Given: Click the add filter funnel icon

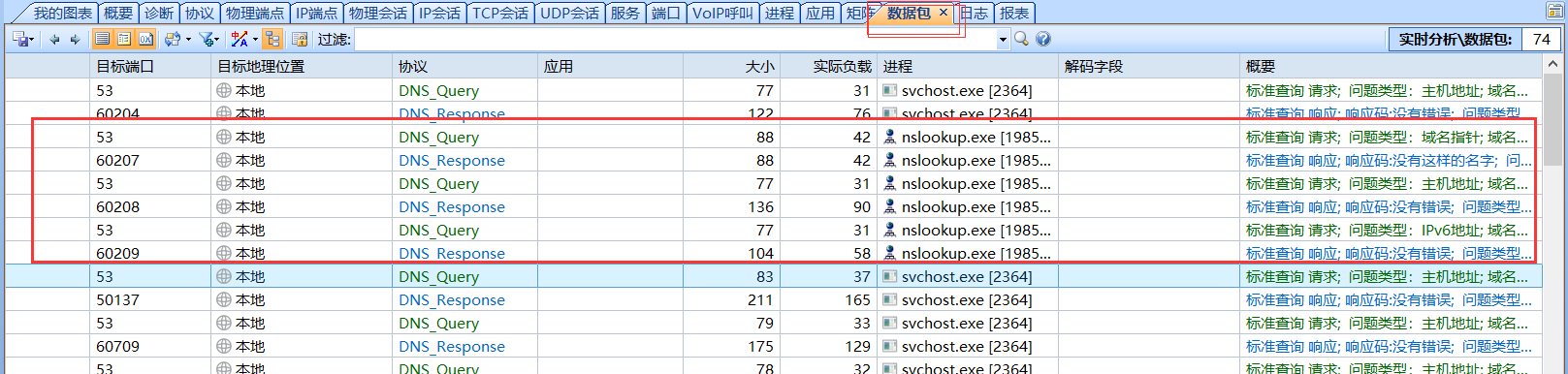Looking at the screenshot, I should point(207,39).
